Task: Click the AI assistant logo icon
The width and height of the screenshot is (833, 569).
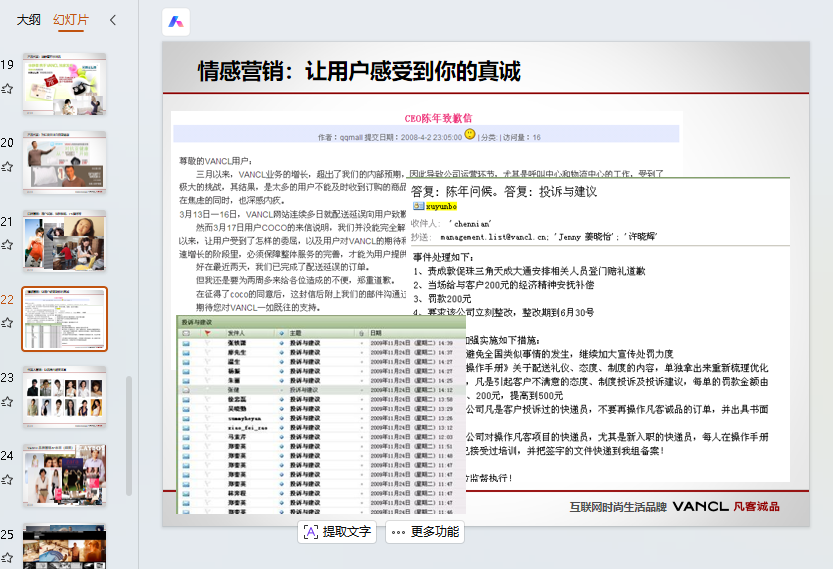Action: click(176, 22)
